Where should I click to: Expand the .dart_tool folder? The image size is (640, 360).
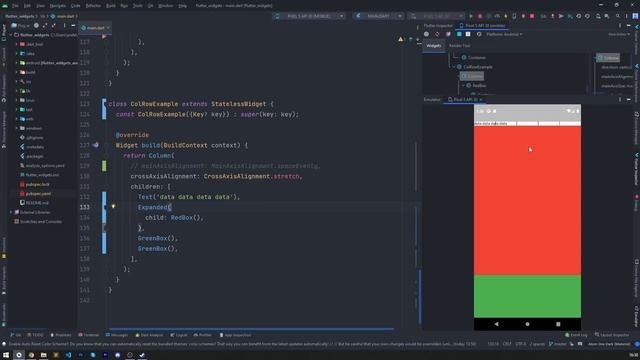click(17, 44)
